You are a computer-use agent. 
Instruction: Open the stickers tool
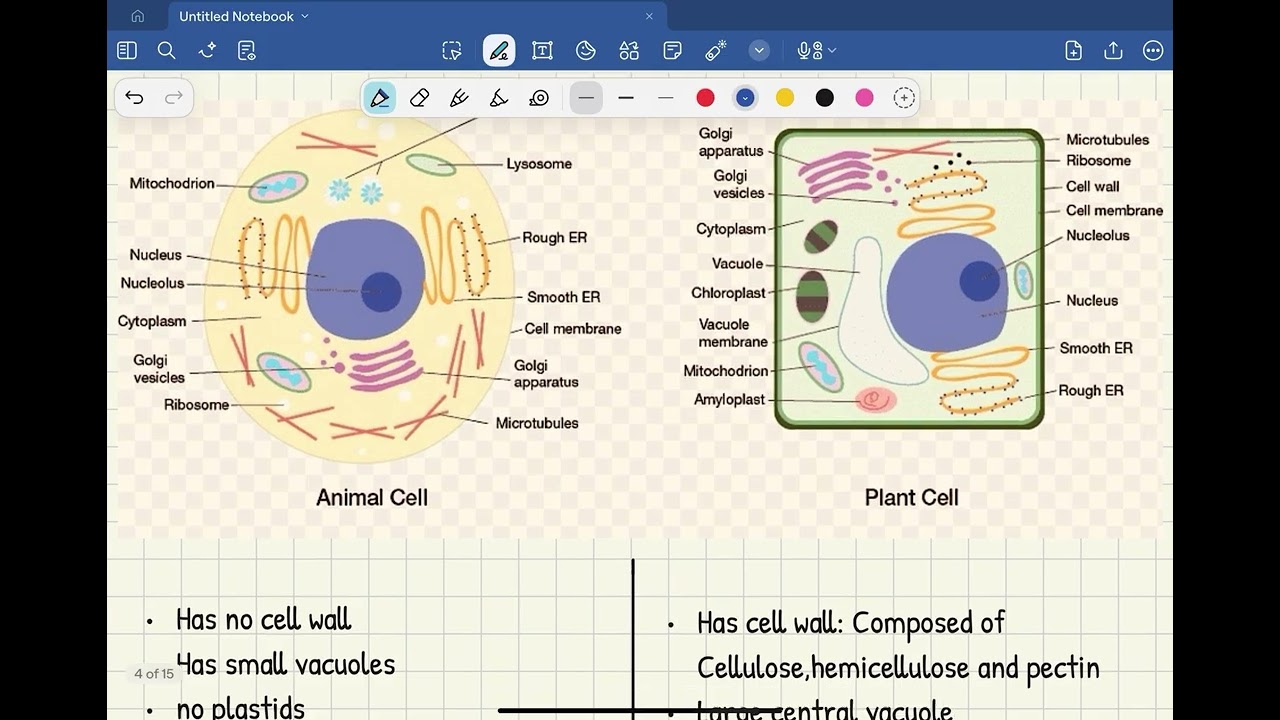(x=586, y=50)
